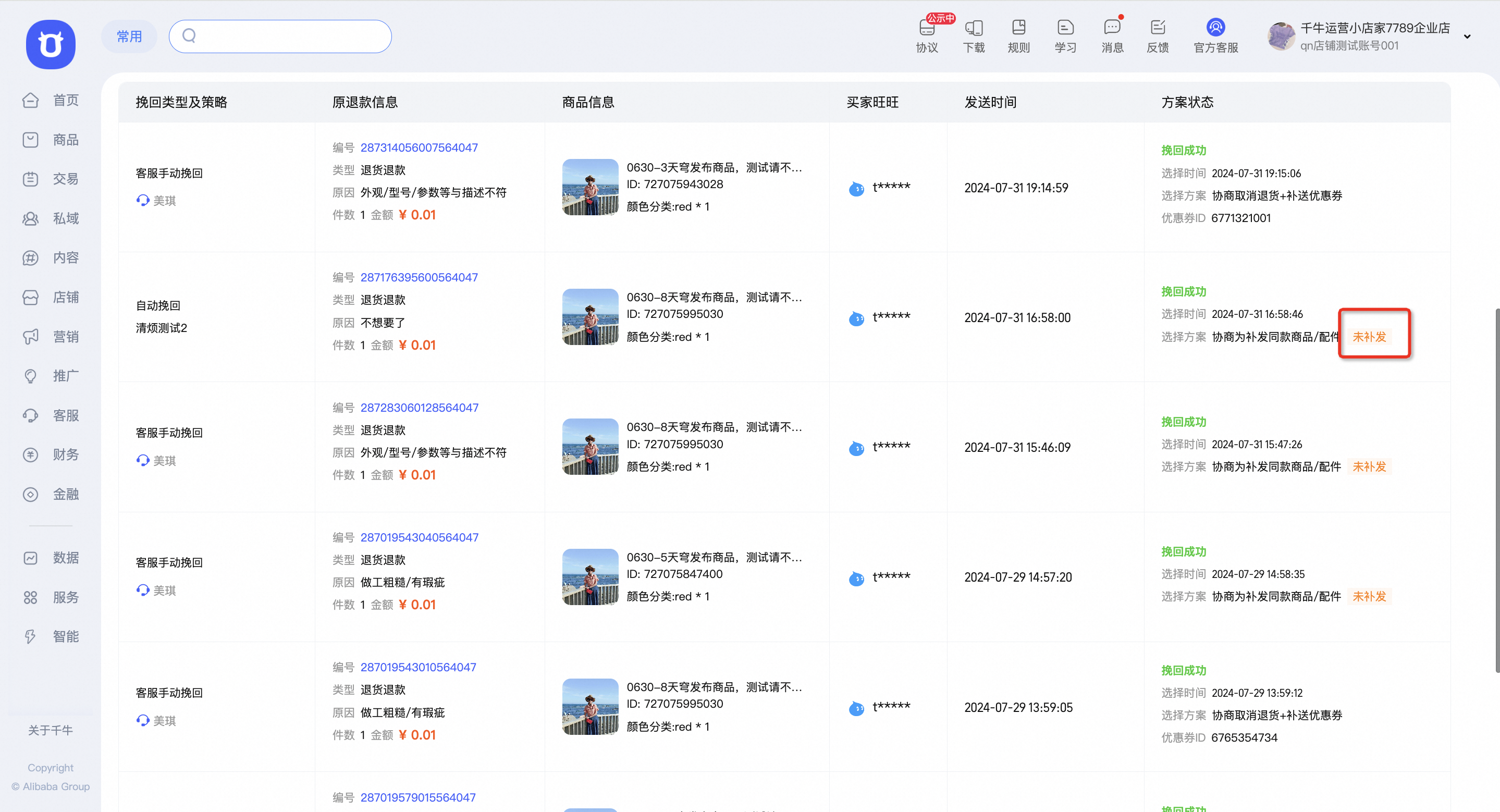Viewport: 1500px width, 812px height.
Task: Open the 消息 messages icon
Action: tap(1112, 28)
